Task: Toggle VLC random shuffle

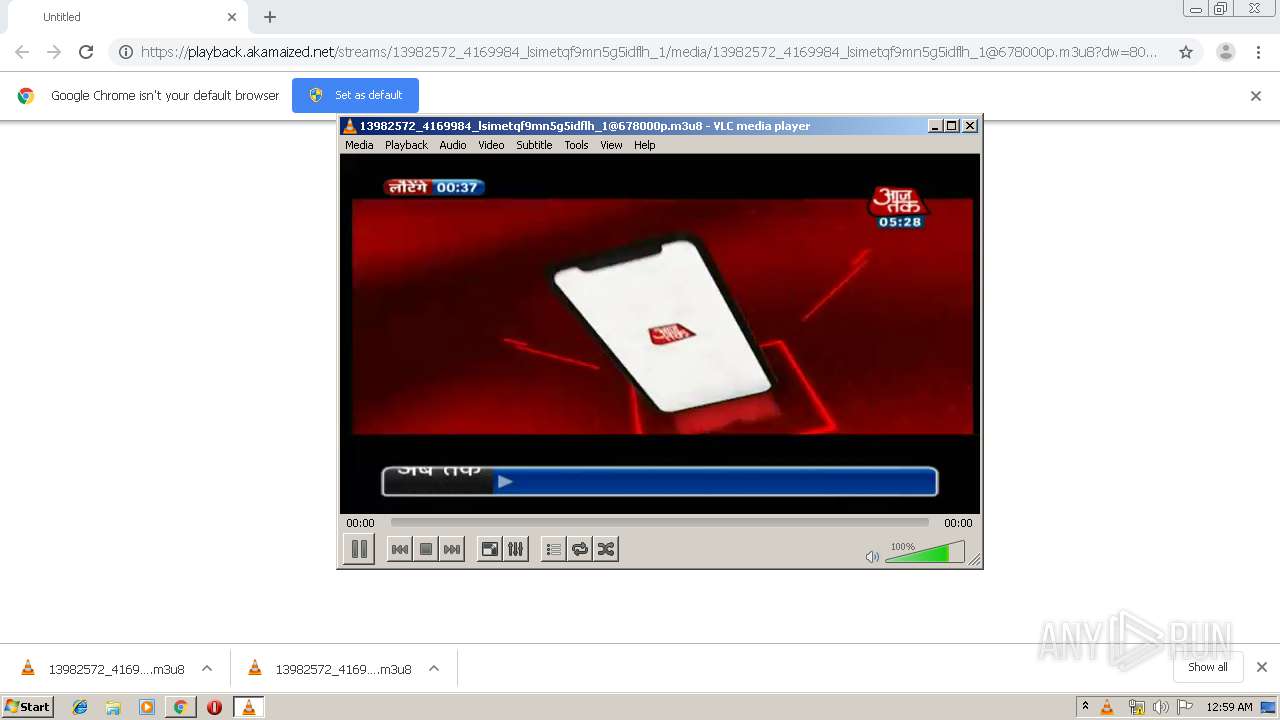Action: coord(606,549)
